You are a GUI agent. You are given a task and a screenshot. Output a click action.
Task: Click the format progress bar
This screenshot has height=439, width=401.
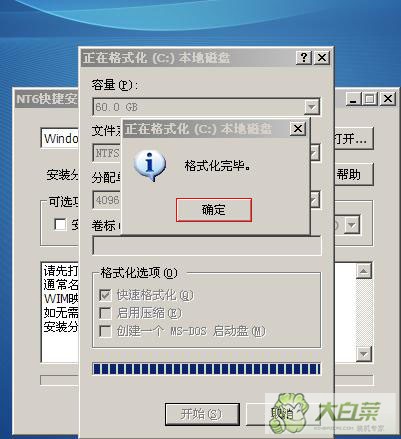pyautogui.click(x=207, y=369)
